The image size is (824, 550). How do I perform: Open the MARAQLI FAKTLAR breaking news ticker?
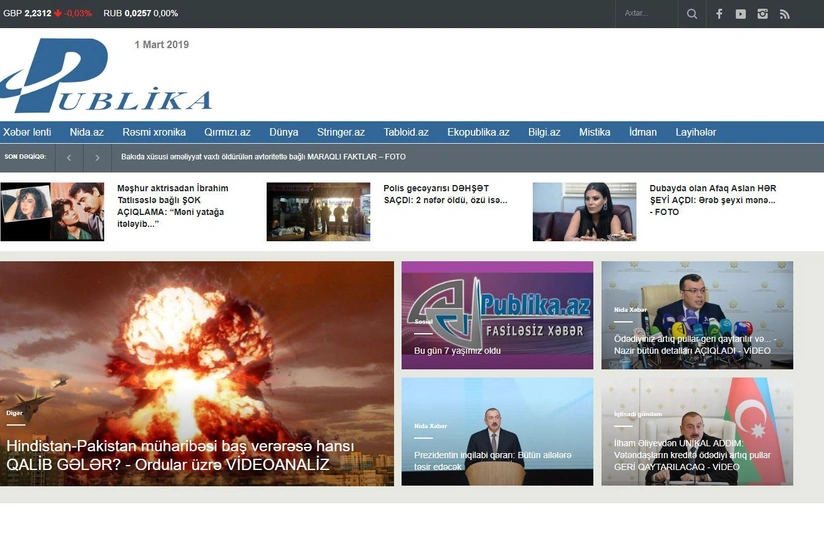(x=263, y=157)
